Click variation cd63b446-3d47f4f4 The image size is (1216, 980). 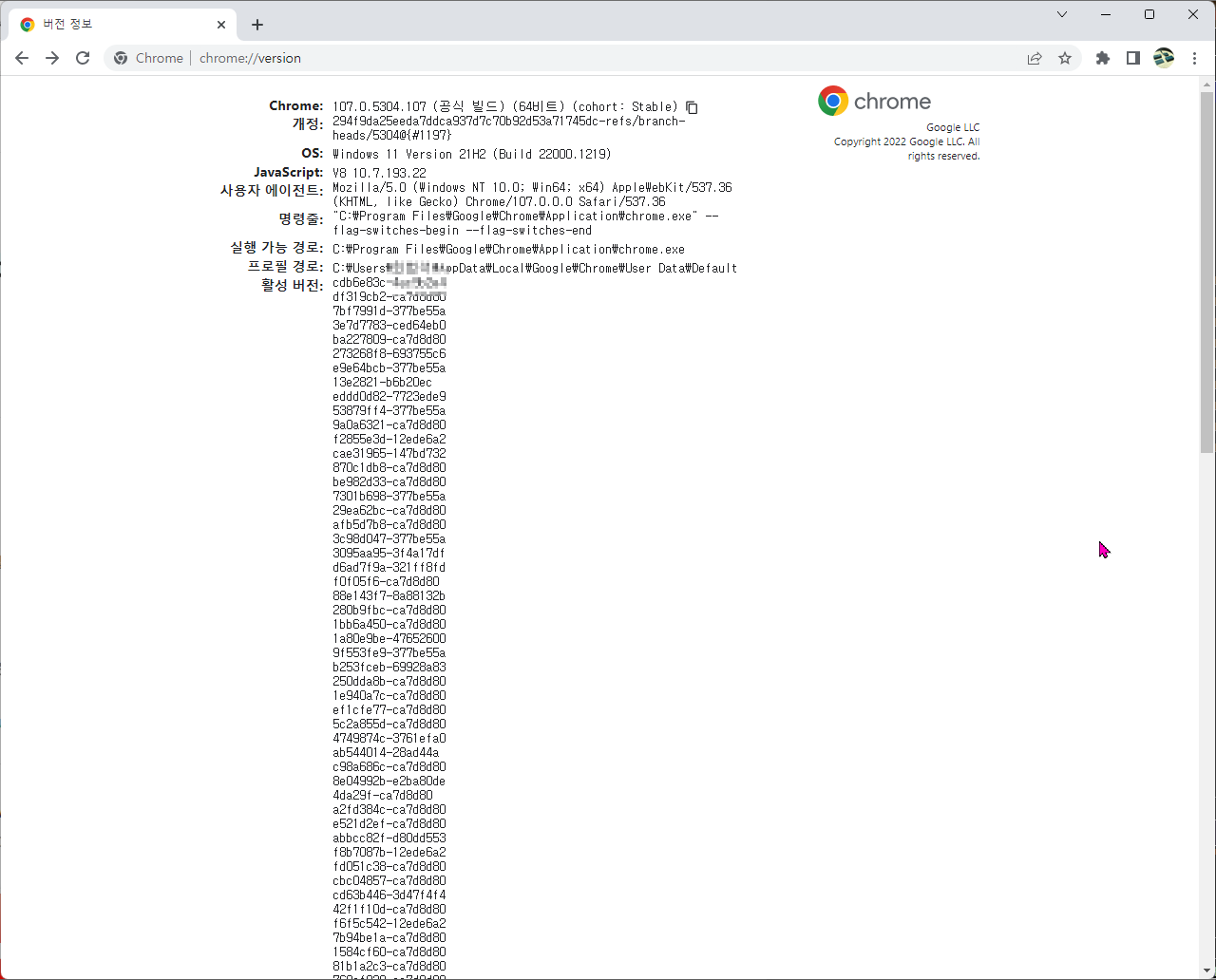(389, 895)
